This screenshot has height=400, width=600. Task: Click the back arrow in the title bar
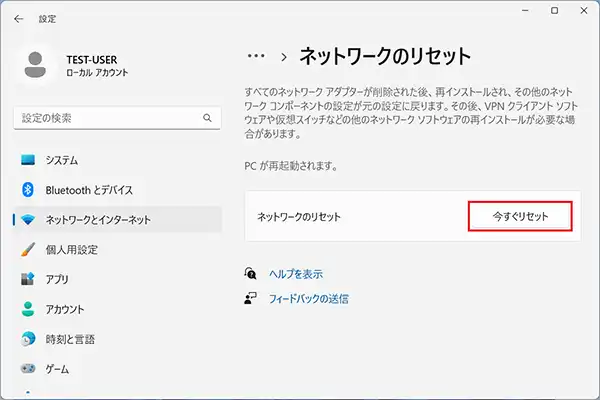18,19
